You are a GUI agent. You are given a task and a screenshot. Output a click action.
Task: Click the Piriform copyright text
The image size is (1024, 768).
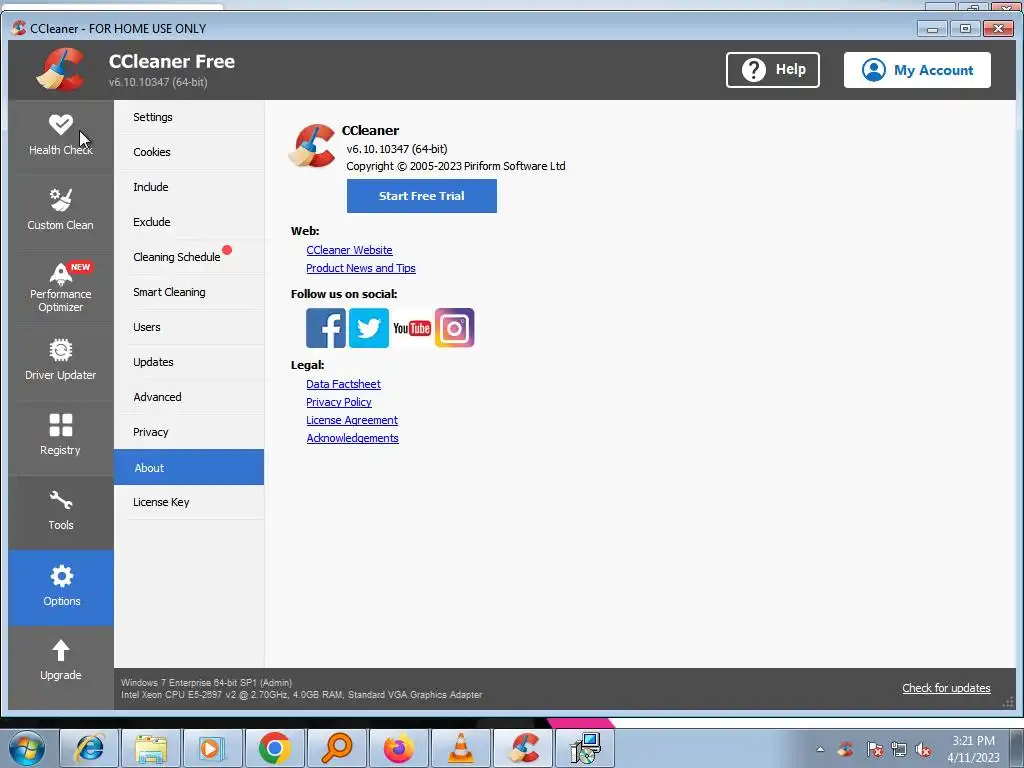[x=456, y=167]
